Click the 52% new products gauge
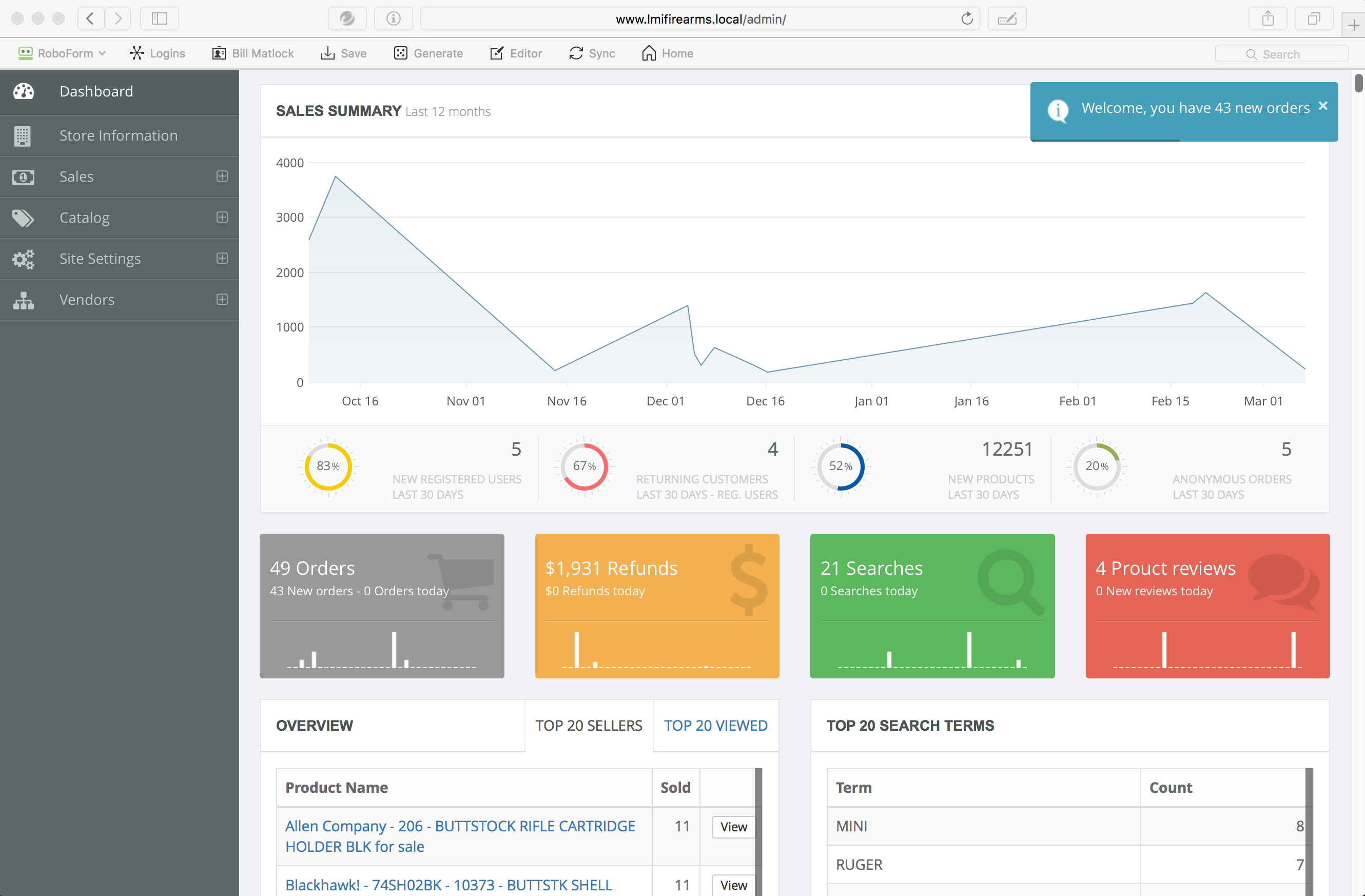 coord(841,466)
